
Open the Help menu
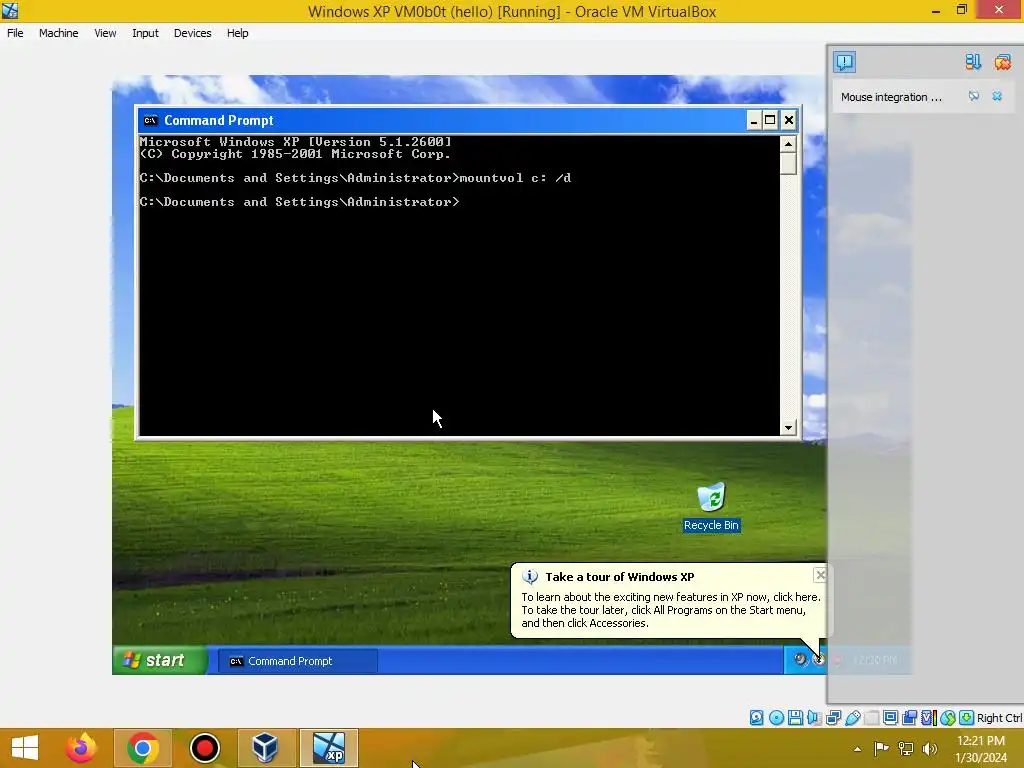point(238,33)
